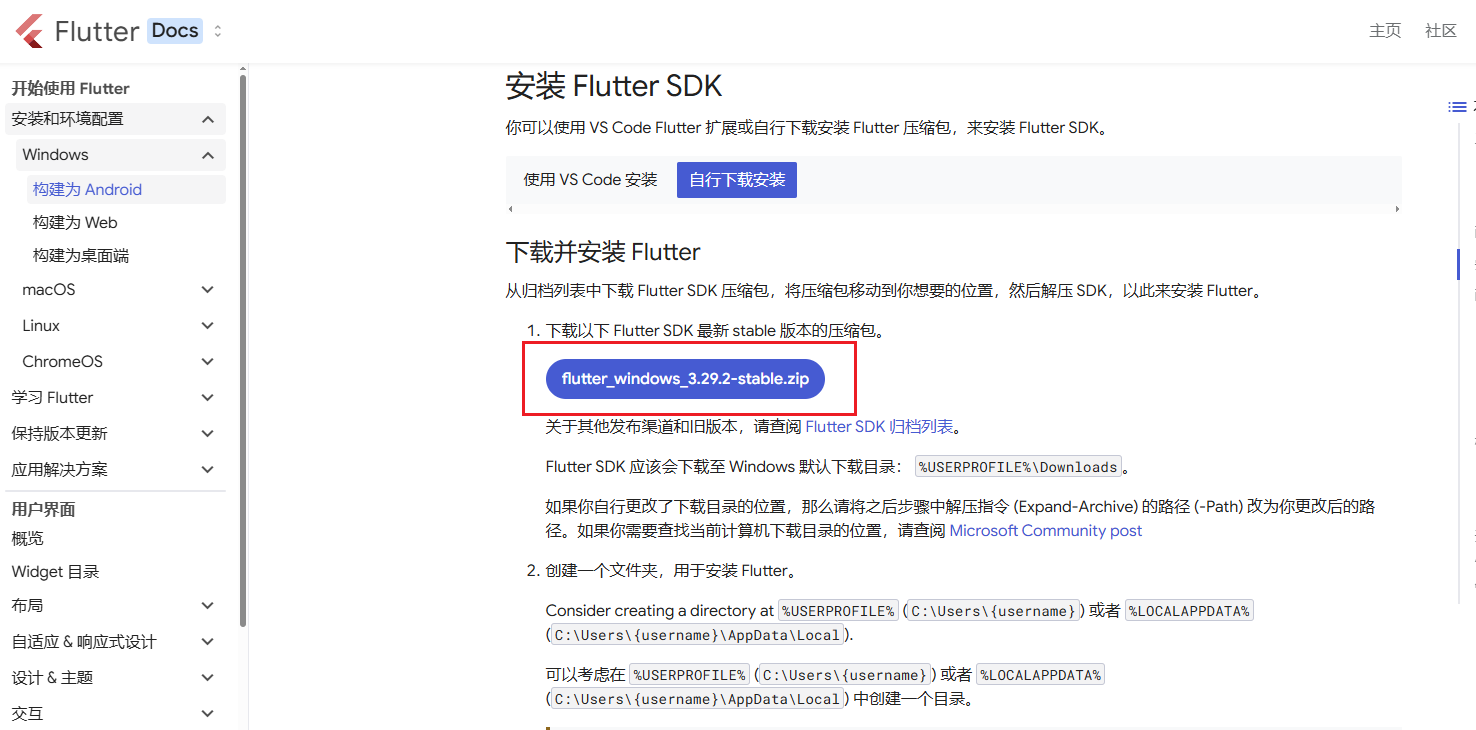Image resolution: width=1476 pixels, height=730 pixels.
Task: Click the 安装 Flutter SDK heading
Action: [x=614, y=86]
